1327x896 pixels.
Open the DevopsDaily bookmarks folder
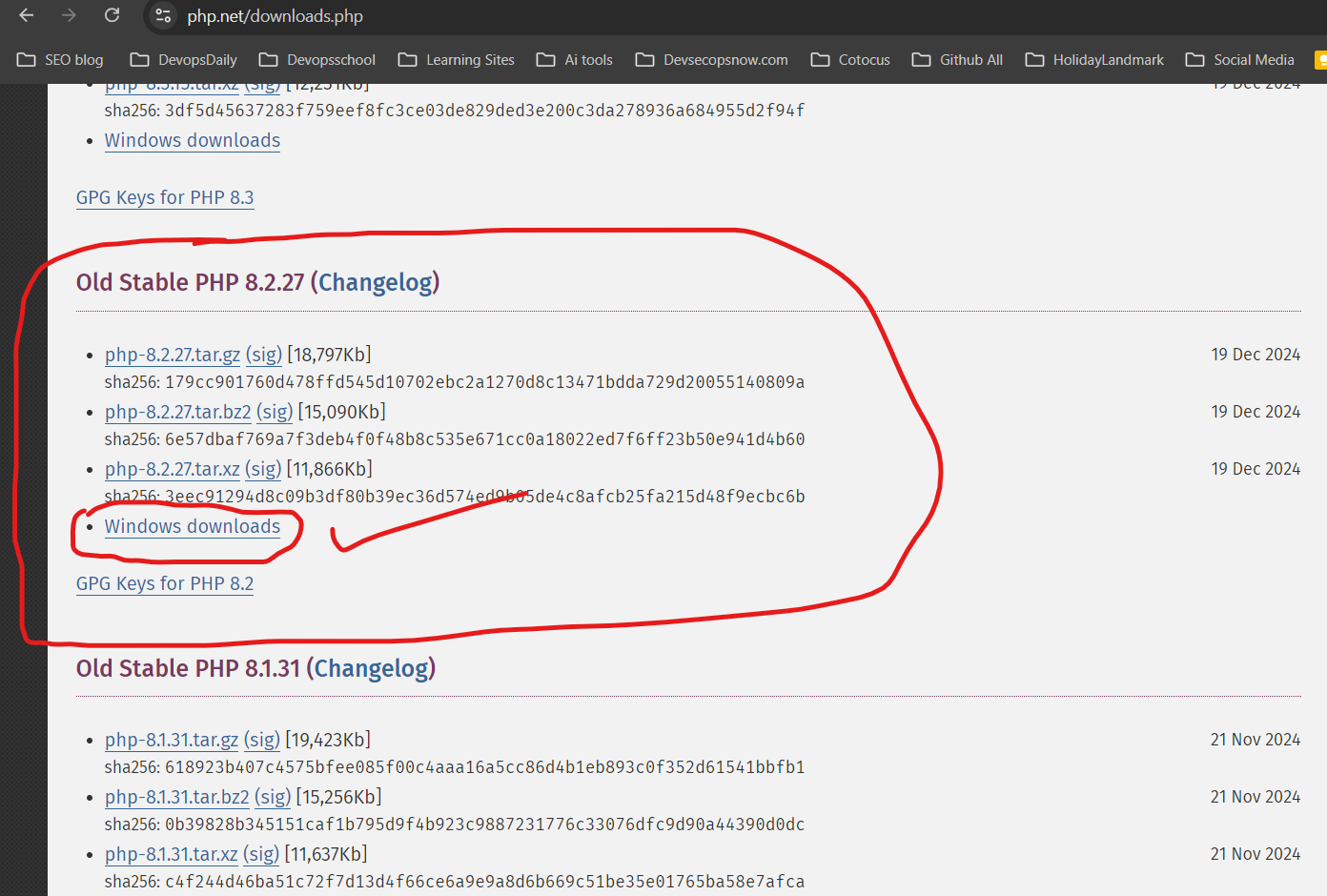click(182, 59)
